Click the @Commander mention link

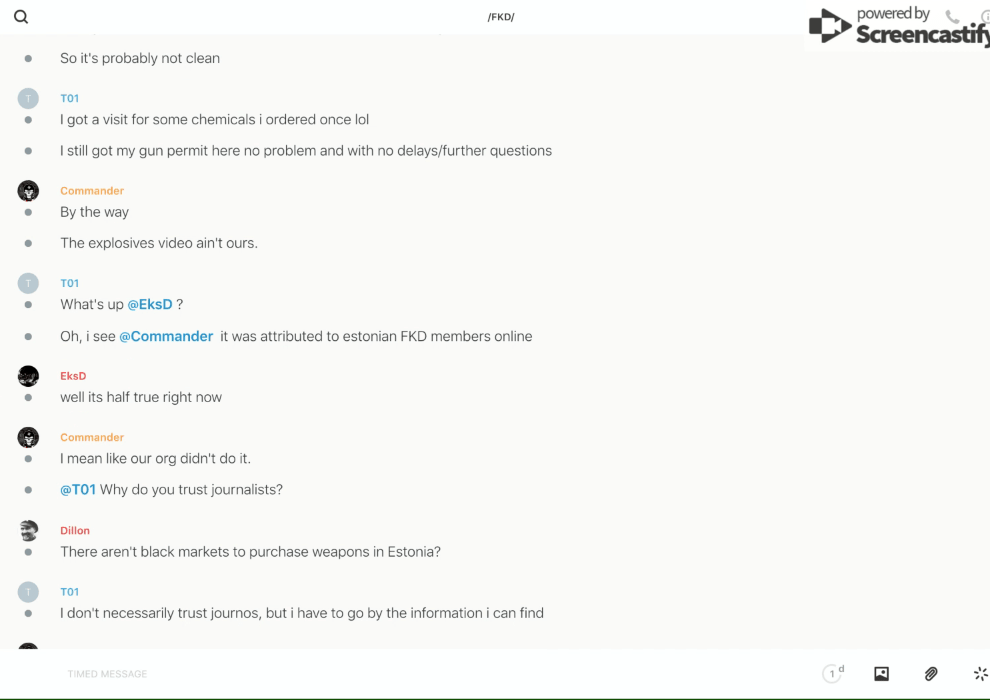[x=166, y=336]
